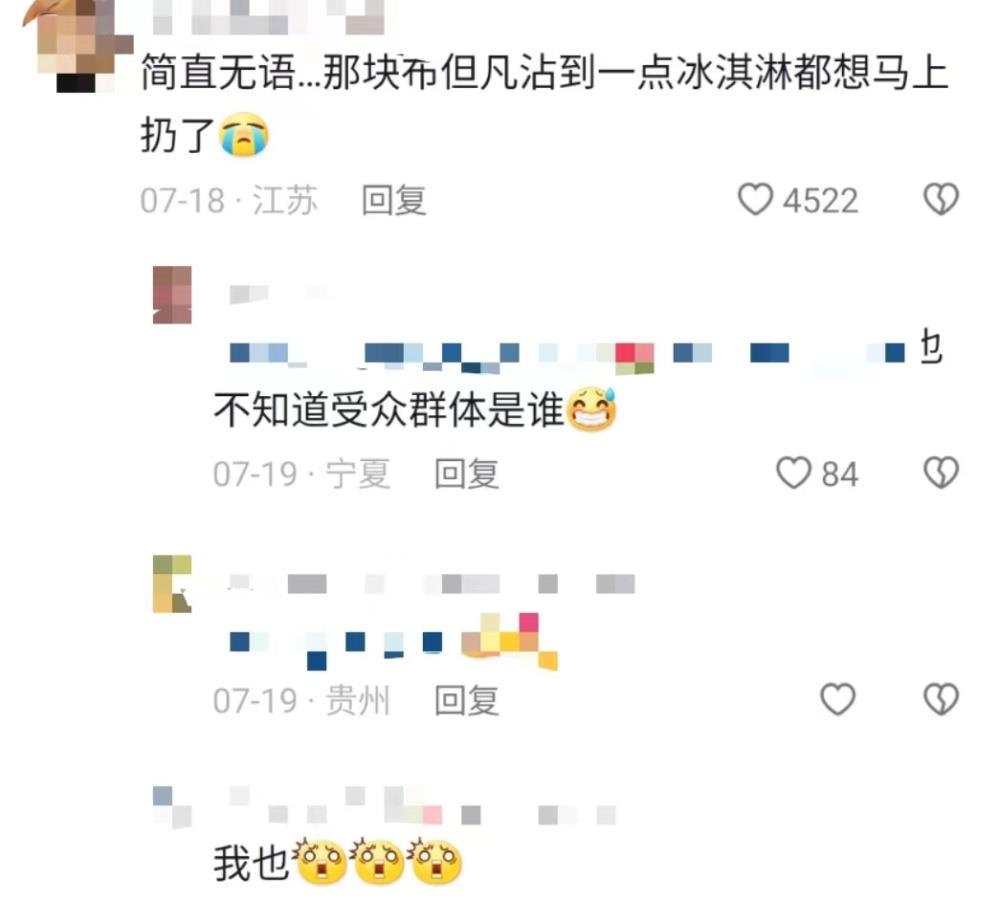The width and height of the screenshot is (1000, 902).
Task: Dislike the reply from 宁夏
Action: coord(941,473)
